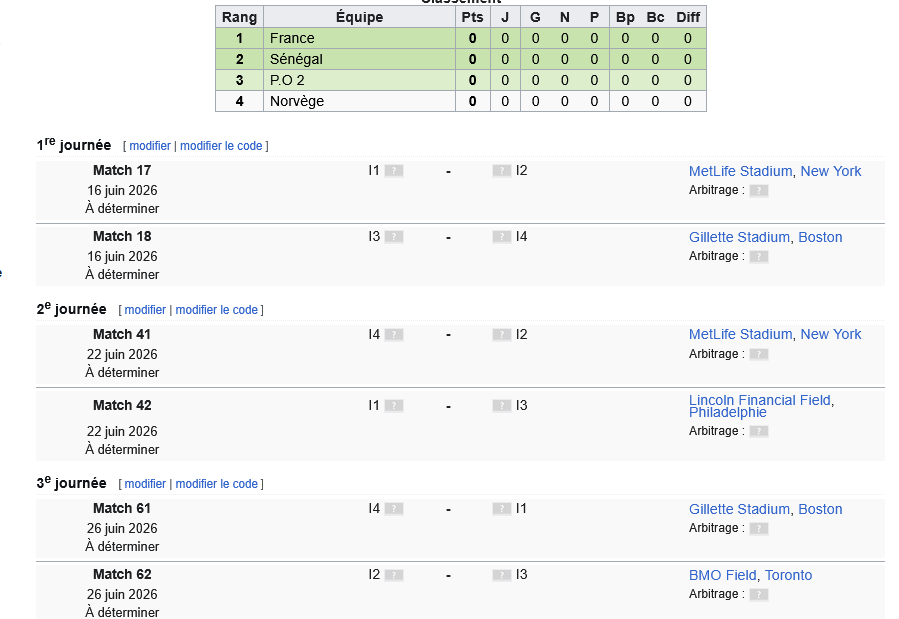The width and height of the screenshot is (899, 619).
Task: Click "modifier" beside 3e journée heading
Action: (x=145, y=484)
